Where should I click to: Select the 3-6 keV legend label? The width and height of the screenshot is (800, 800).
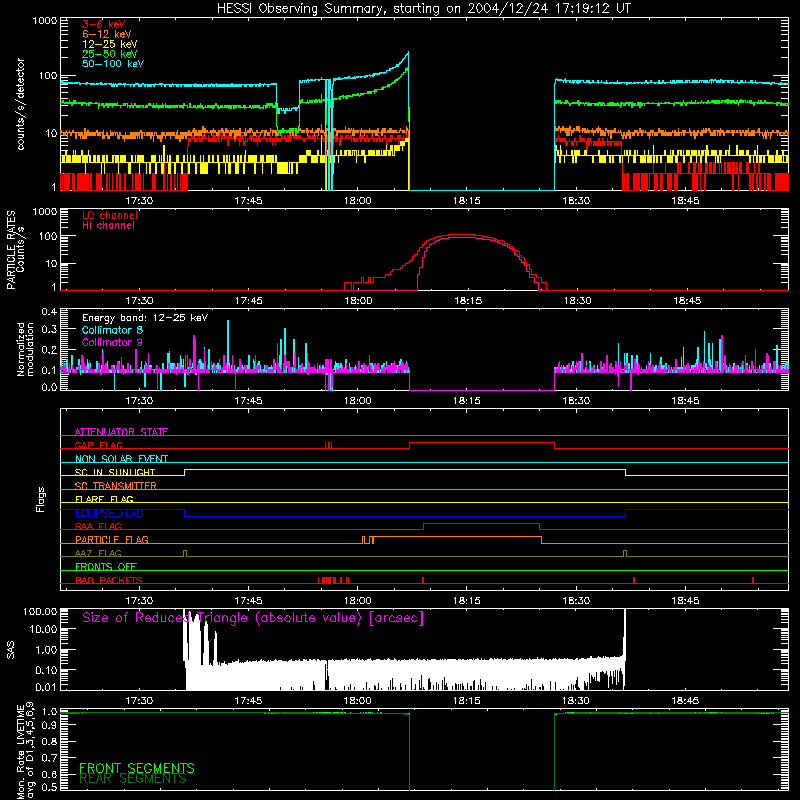(x=104, y=24)
